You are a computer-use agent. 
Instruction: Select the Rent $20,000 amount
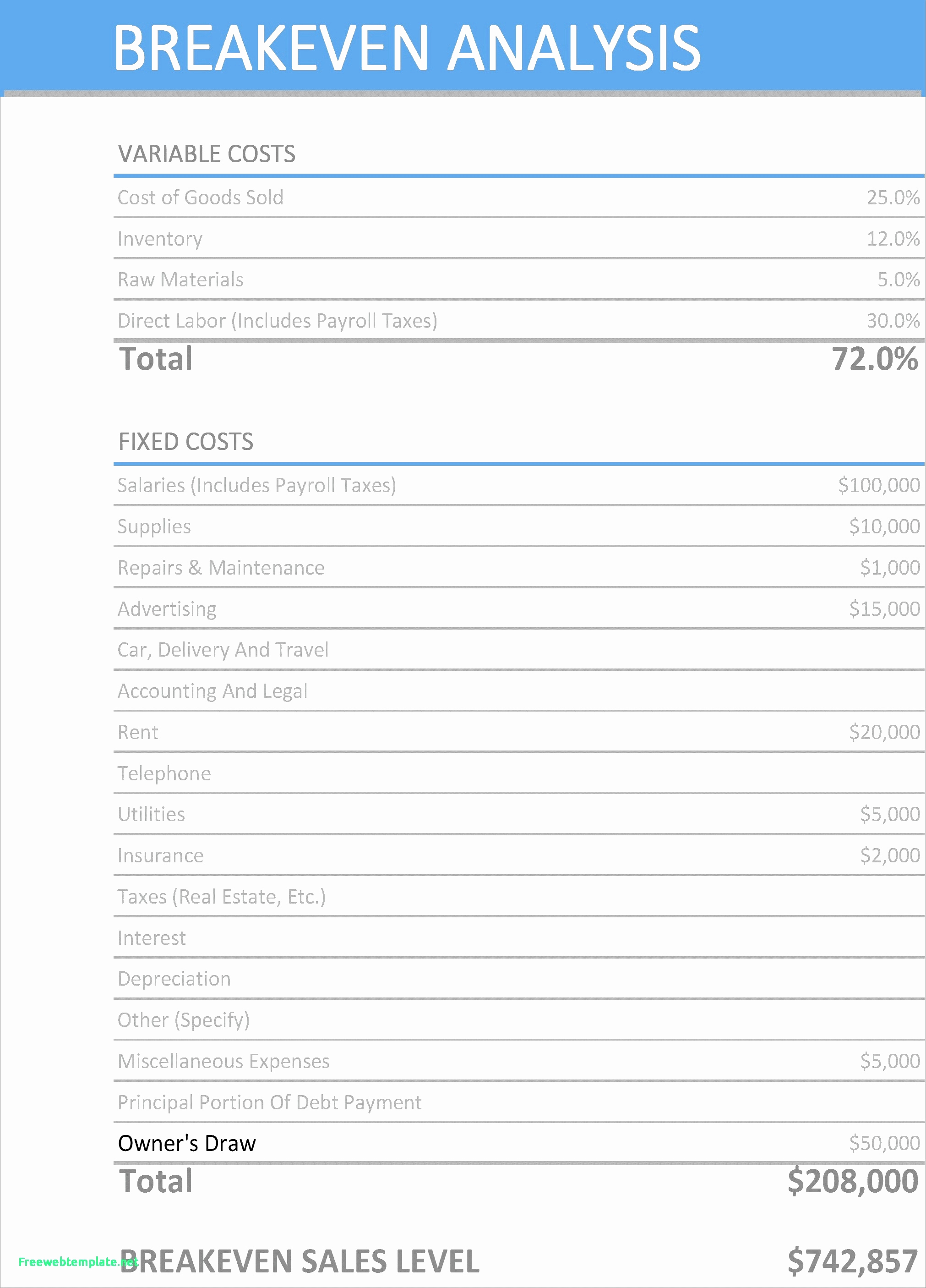[x=884, y=733]
